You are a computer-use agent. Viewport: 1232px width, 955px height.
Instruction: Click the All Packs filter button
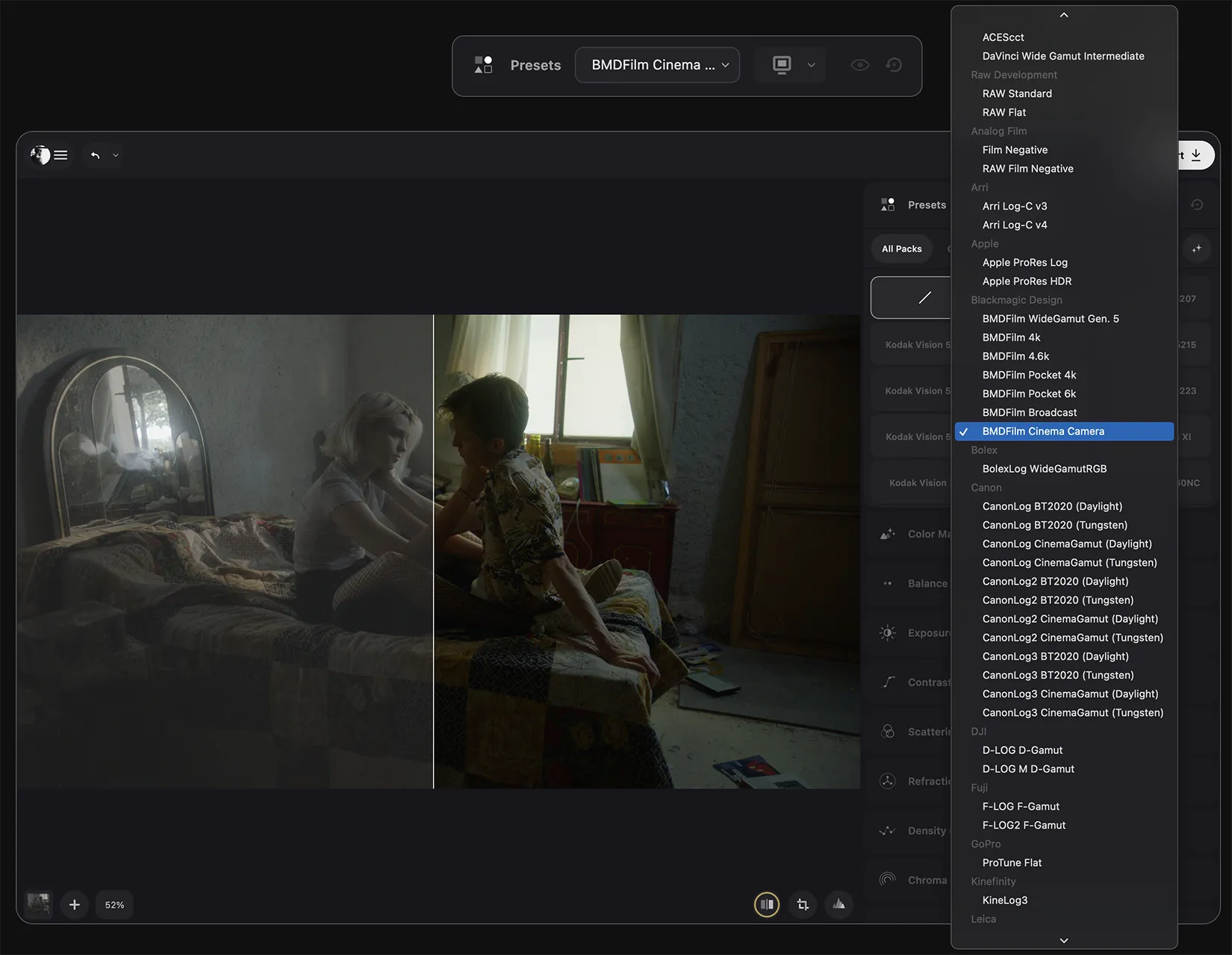tap(901, 249)
